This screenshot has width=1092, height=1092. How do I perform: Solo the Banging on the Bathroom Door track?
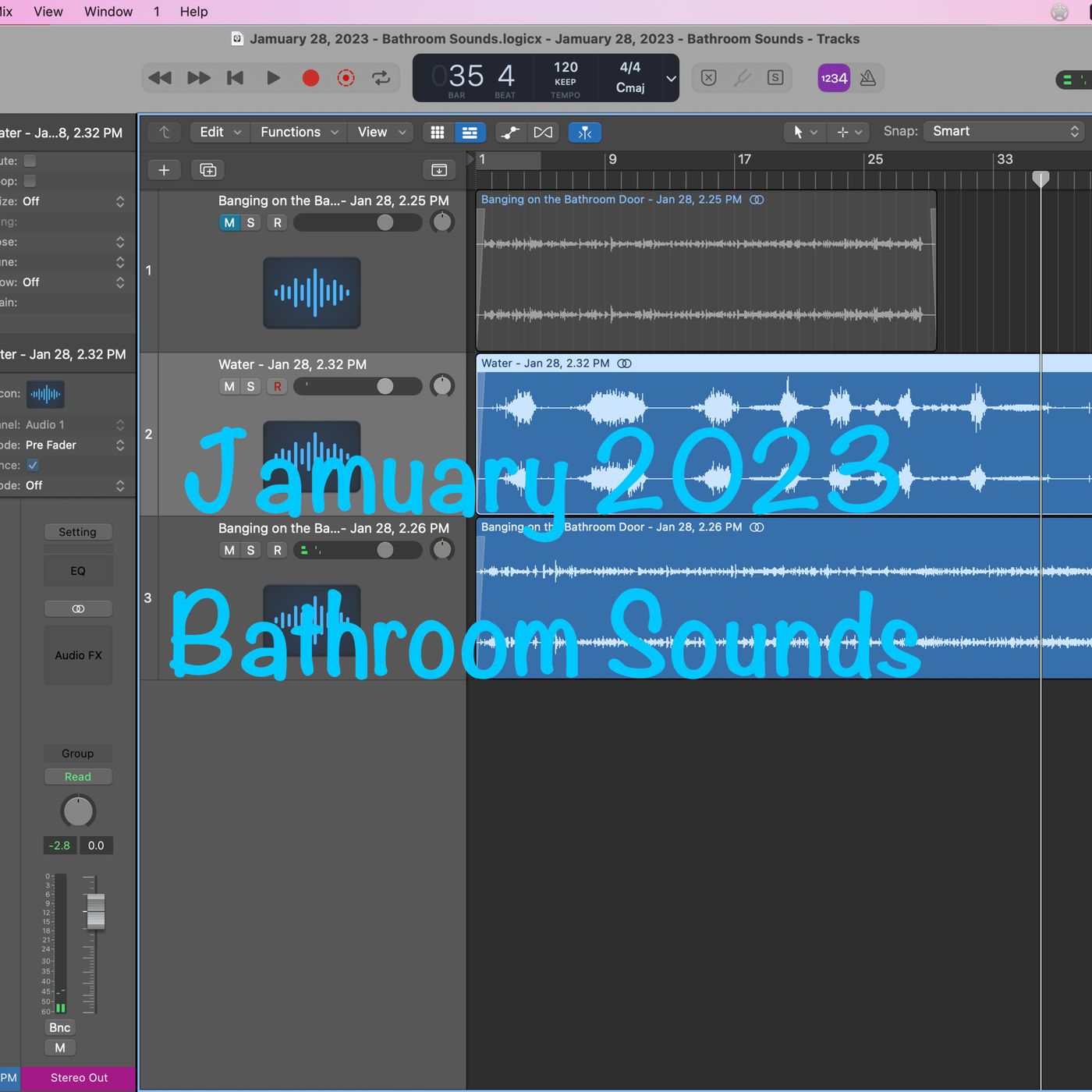(x=250, y=222)
